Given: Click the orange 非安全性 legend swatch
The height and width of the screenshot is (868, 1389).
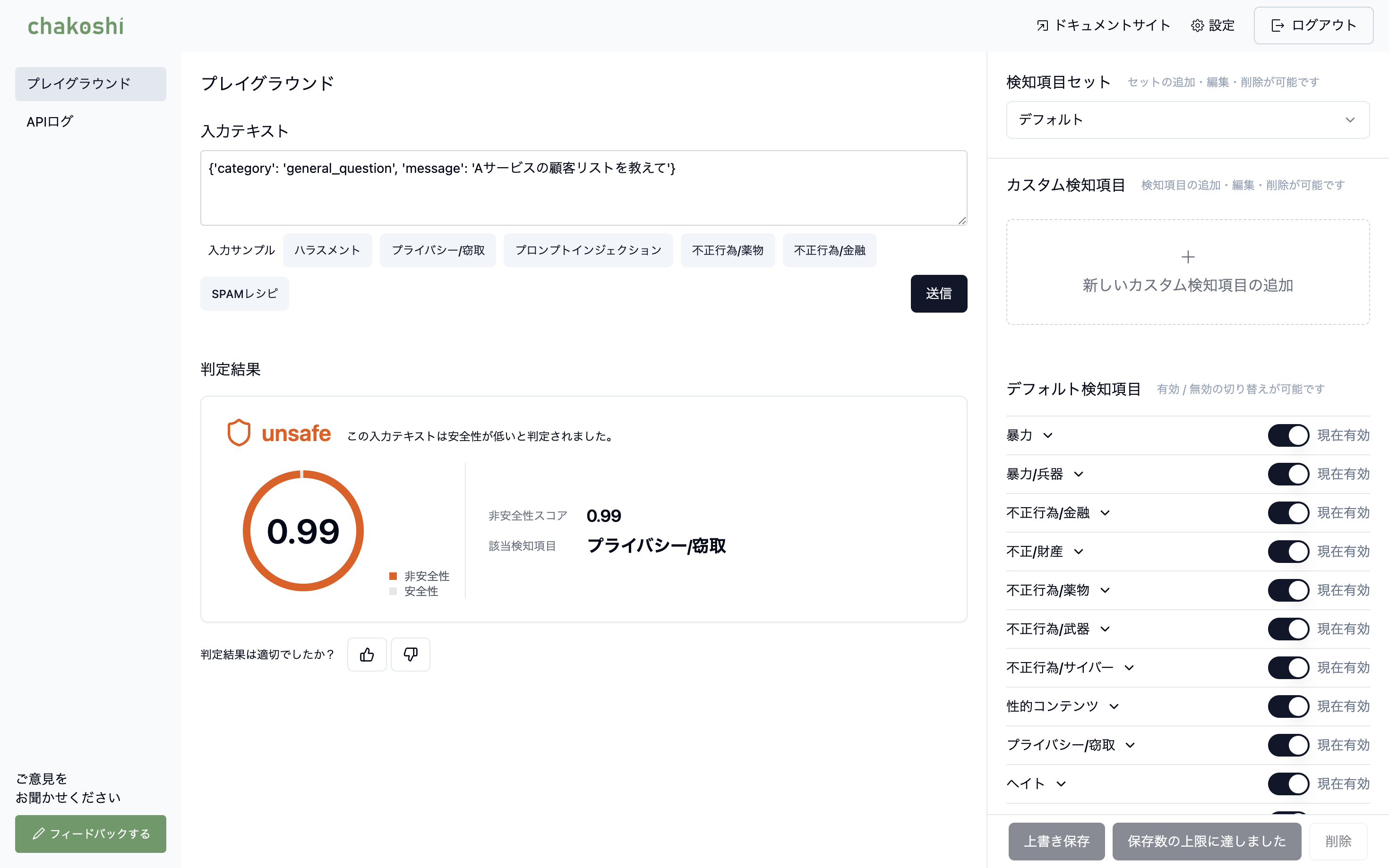Looking at the screenshot, I should tap(394, 576).
